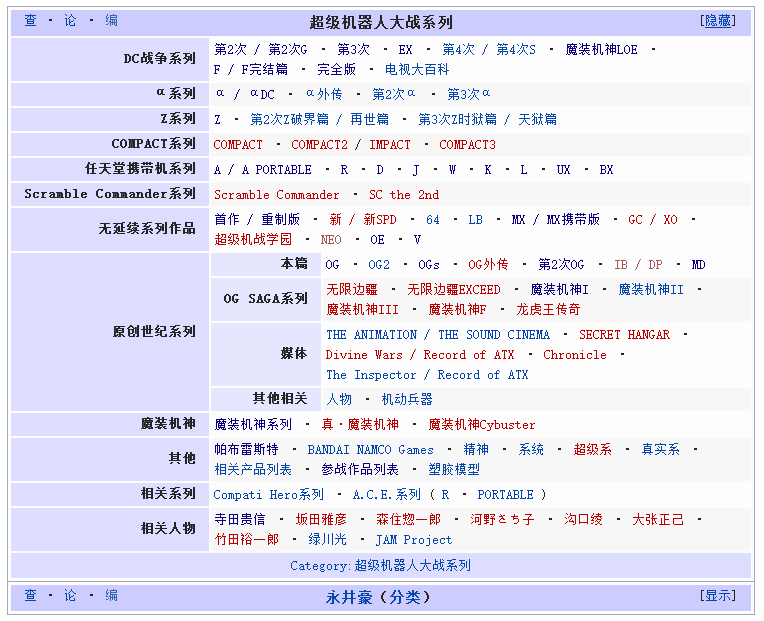The width and height of the screenshot is (764, 621).
Task: Open the Compati Hero系列 link
Action: pyautogui.click(x=268, y=494)
